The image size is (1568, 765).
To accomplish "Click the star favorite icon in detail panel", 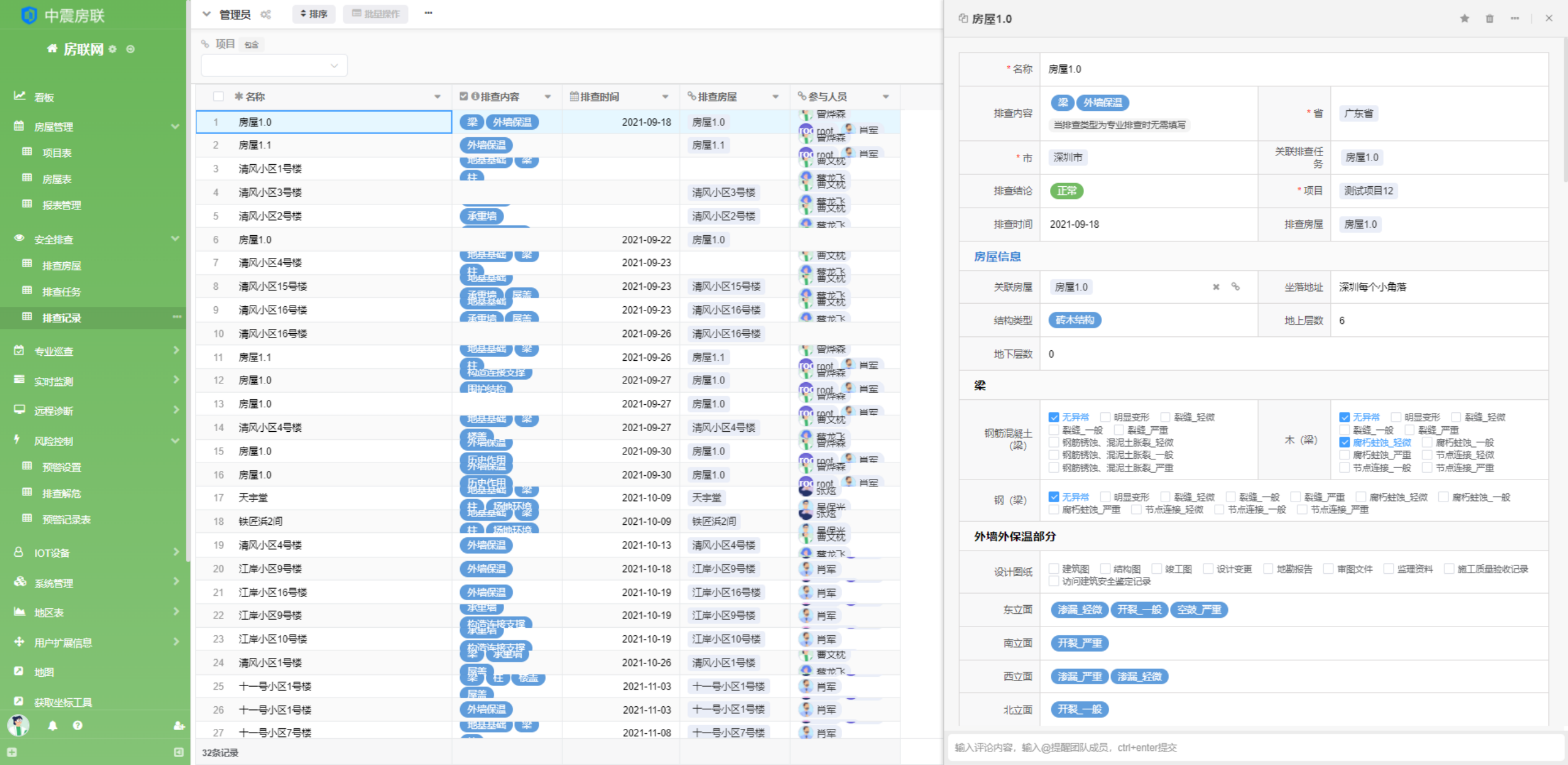I will point(1464,18).
